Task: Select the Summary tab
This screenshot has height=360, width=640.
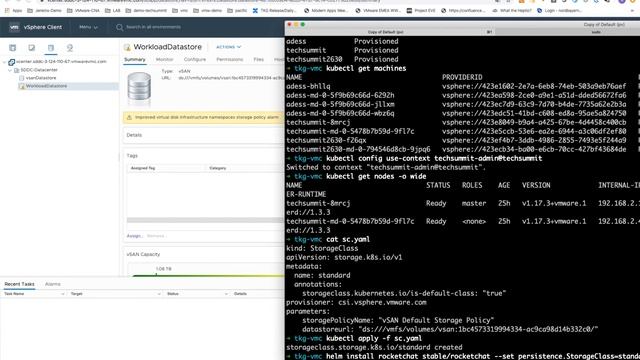Action: [x=135, y=60]
